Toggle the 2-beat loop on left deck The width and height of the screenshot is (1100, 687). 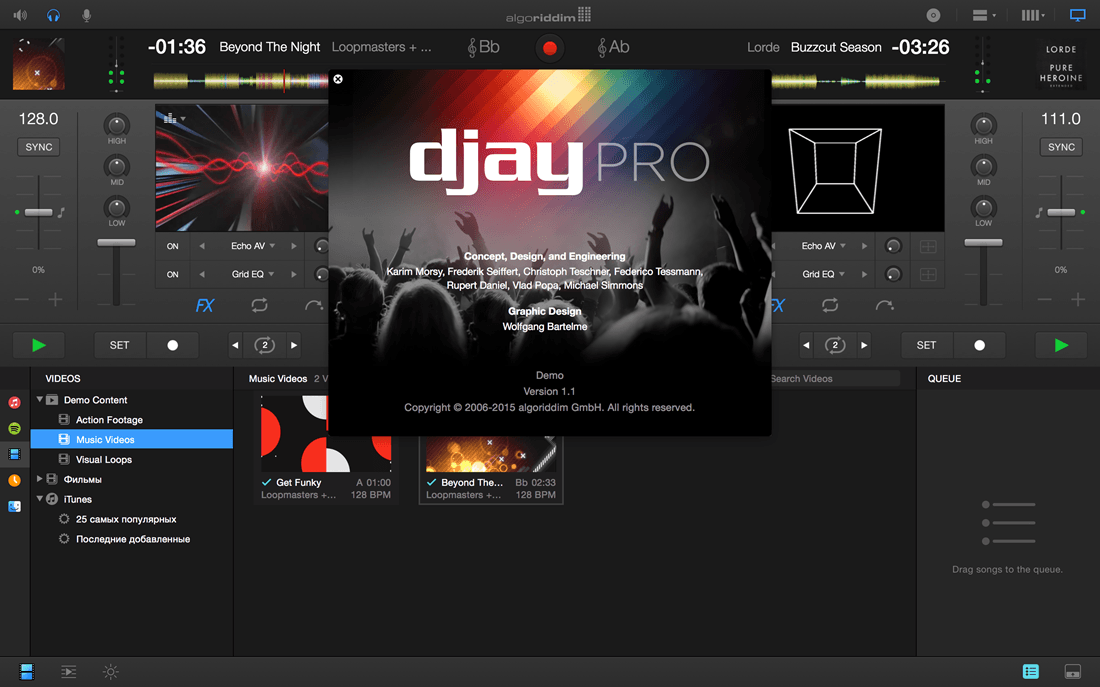tap(264, 345)
